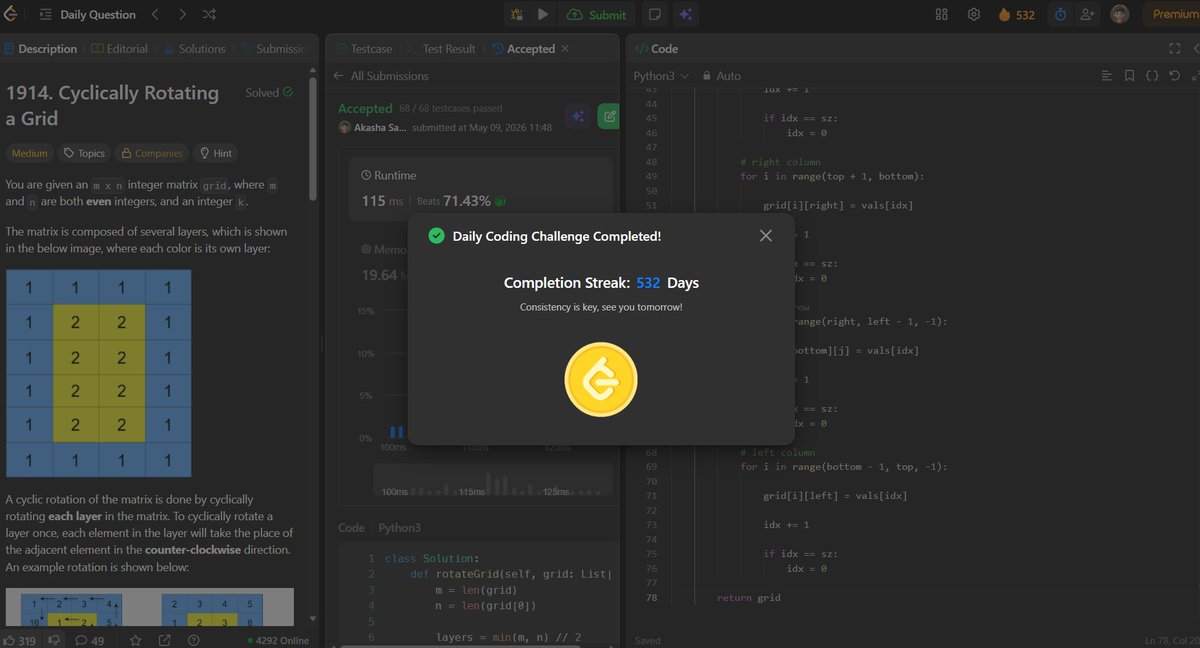1200x648 pixels.
Task: Click the debugger icon beside Run
Action: 517,15
